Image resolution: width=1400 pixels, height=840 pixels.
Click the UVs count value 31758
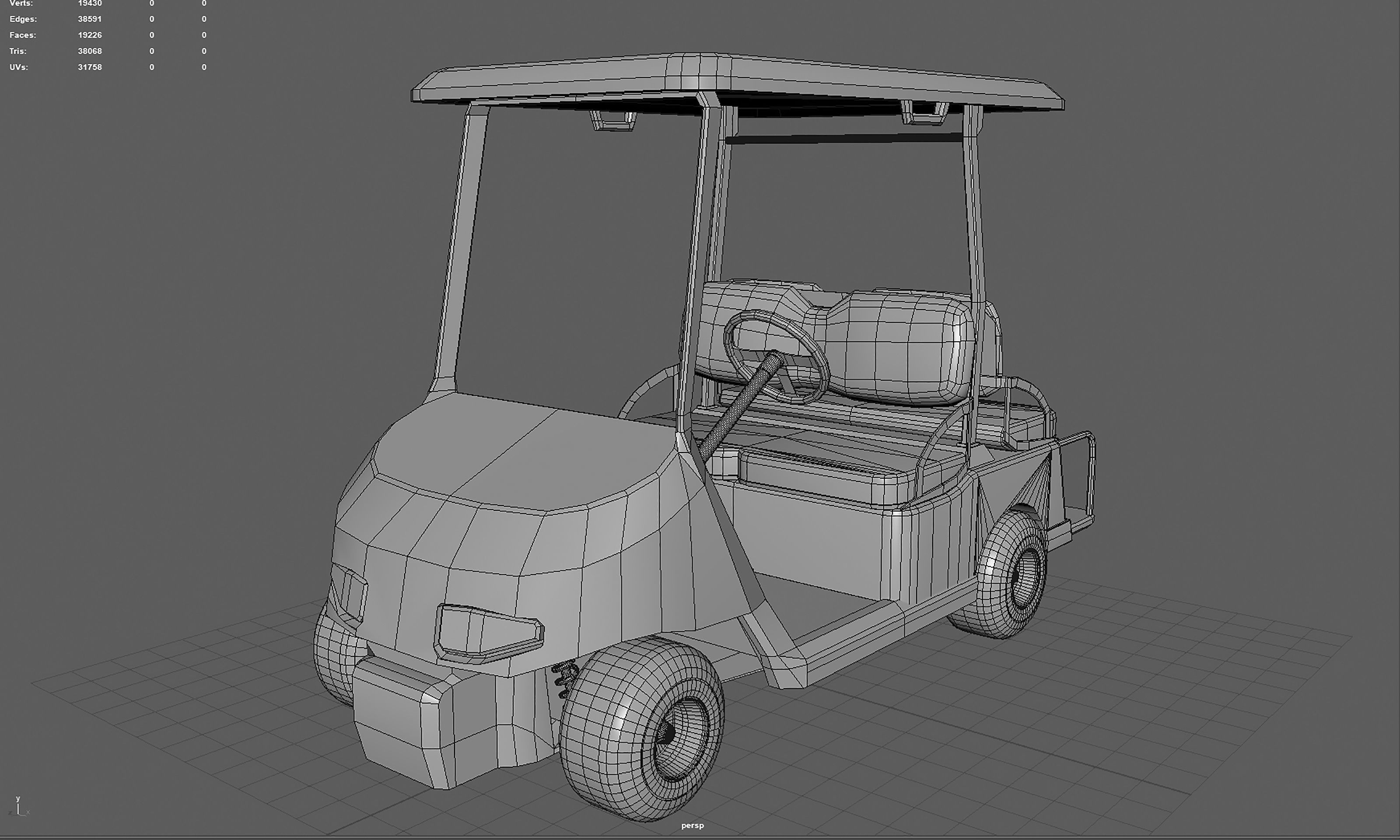[90, 67]
